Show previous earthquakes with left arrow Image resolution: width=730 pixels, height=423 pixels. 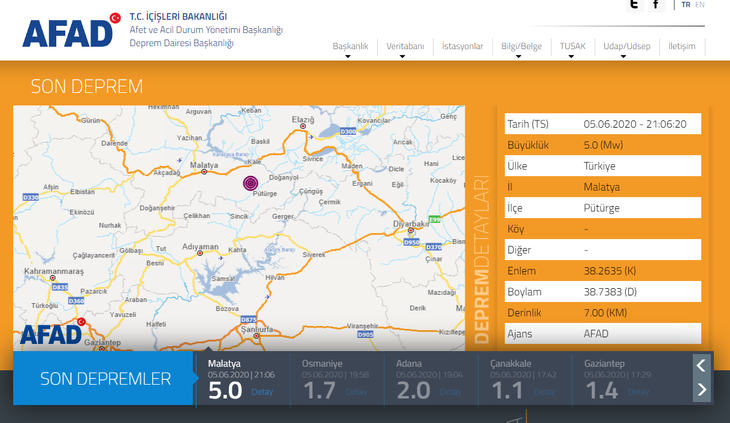click(x=702, y=365)
